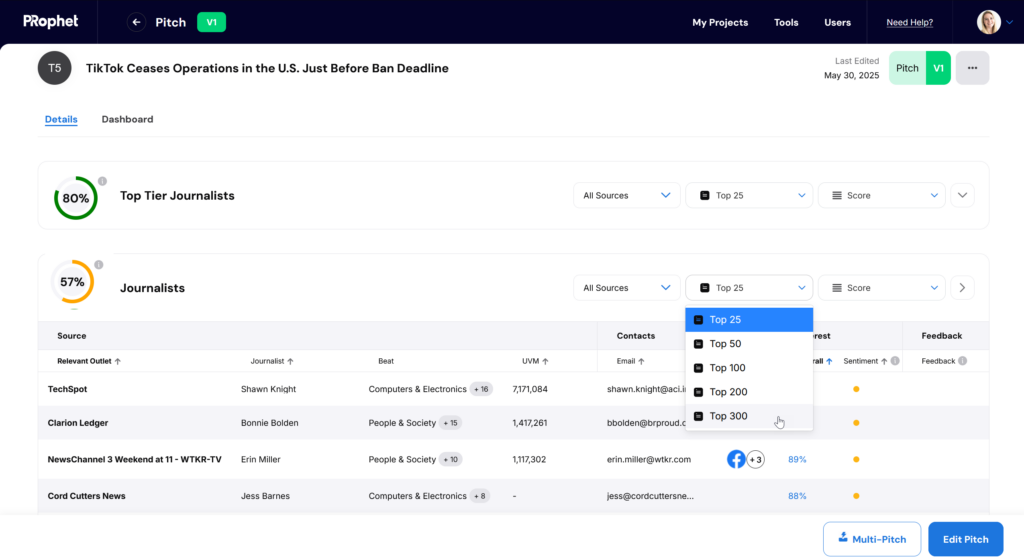
Task: Click the pitch title TikTok Ceases Operations
Action: click(267, 68)
